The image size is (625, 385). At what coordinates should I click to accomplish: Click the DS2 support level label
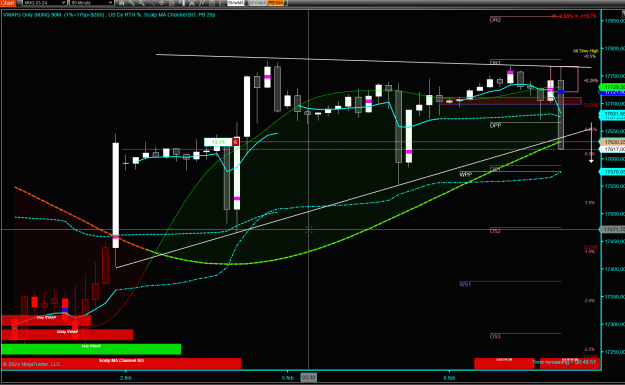pyautogui.click(x=495, y=231)
